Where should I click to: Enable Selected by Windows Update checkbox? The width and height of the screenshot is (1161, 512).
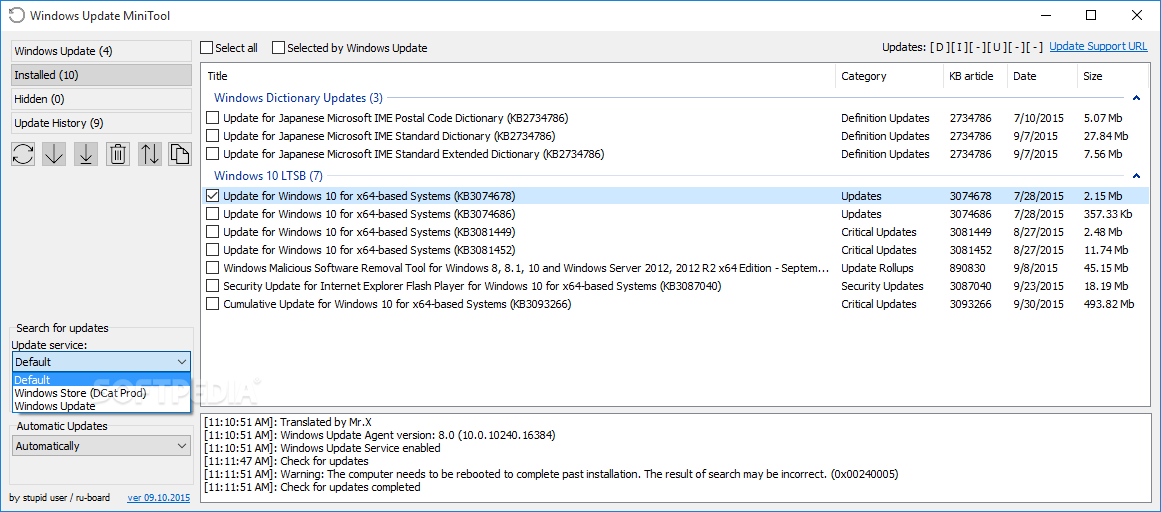pos(278,47)
